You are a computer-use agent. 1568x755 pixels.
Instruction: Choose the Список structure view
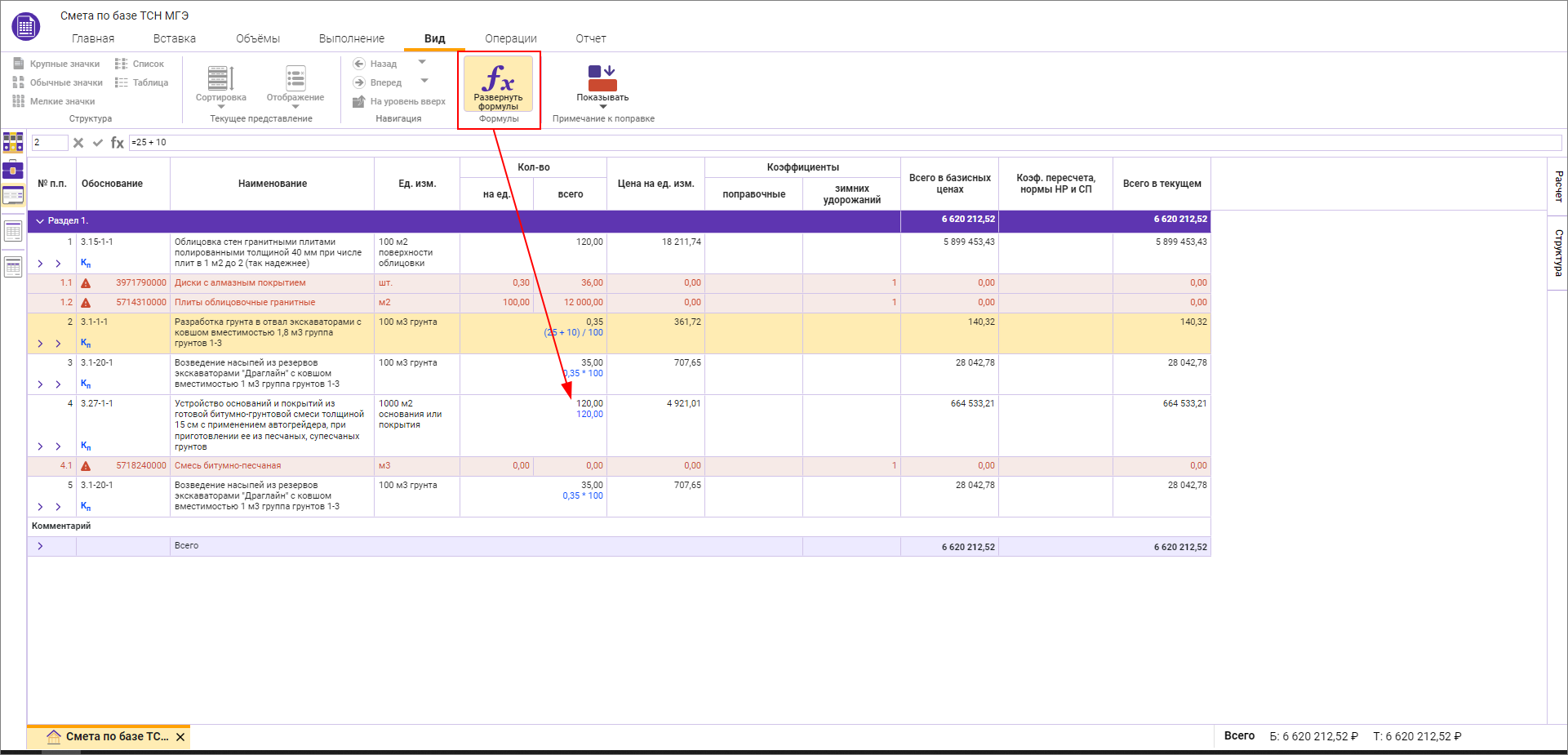point(140,64)
